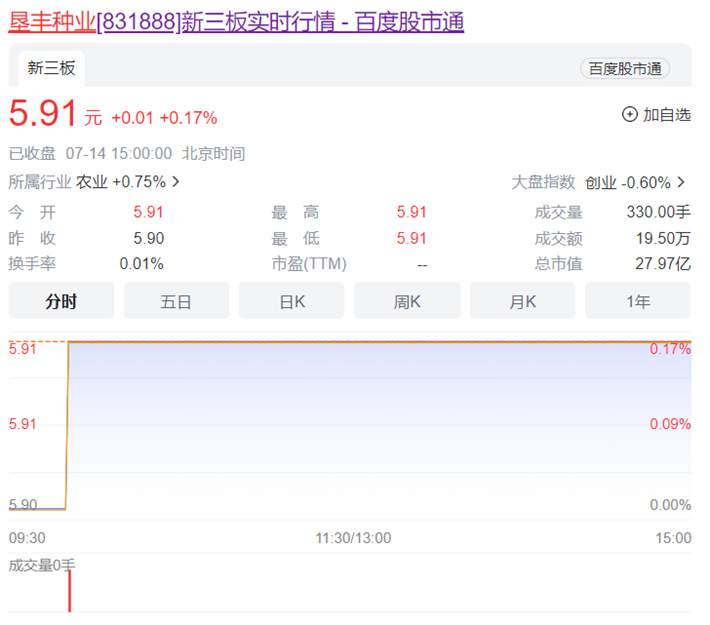
Task: Select the 月K monthly chart
Action: click(522, 301)
